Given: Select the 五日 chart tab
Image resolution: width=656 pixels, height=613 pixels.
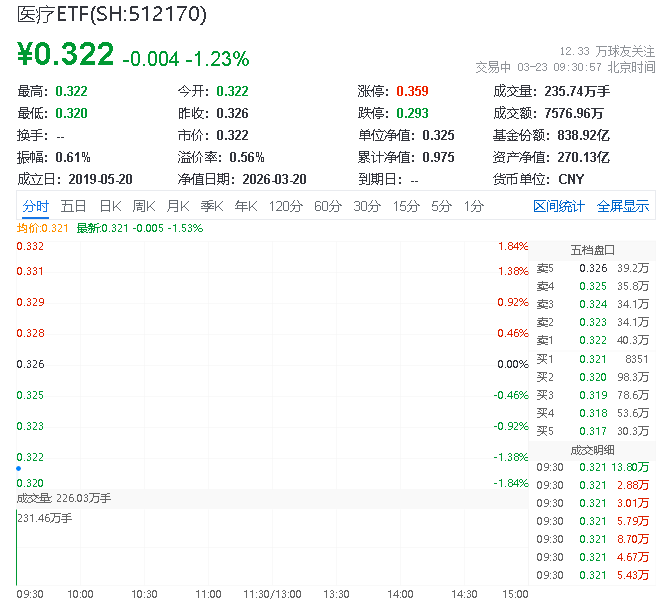Looking at the screenshot, I should pos(73,206).
